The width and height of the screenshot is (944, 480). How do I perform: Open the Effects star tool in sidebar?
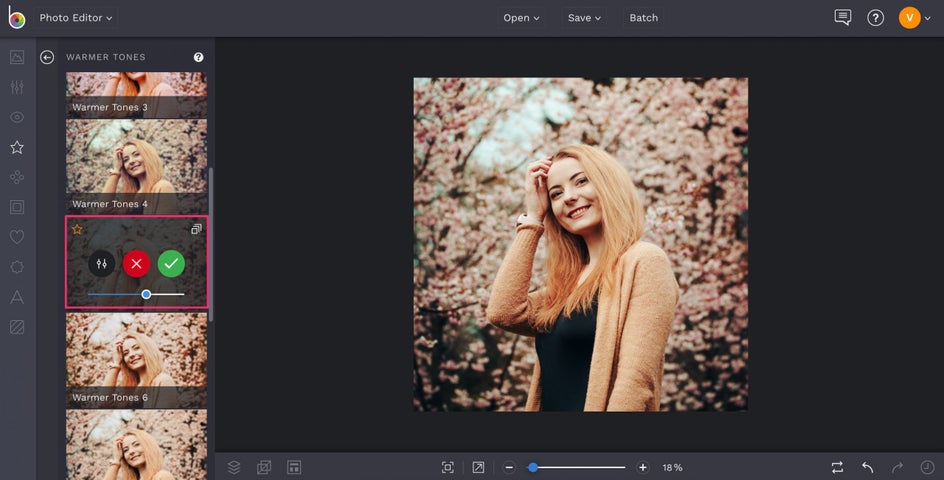pos(17,147)
